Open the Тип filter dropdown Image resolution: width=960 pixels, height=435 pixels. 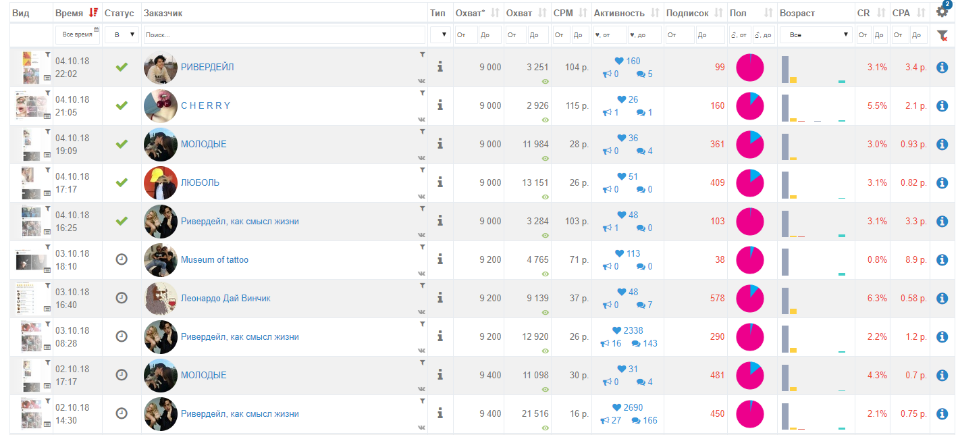coord(440,35)
